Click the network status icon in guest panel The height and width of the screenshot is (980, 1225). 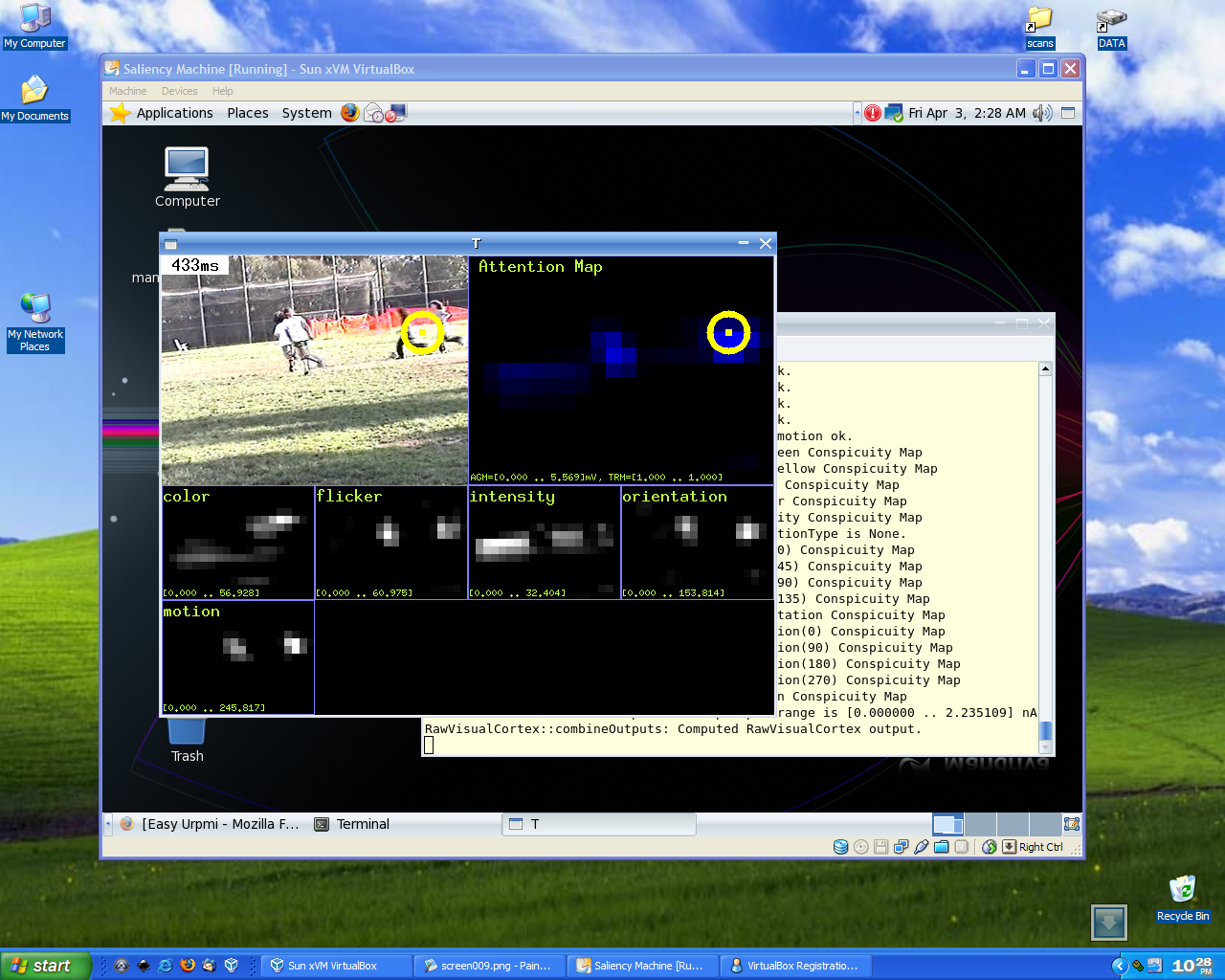[894, 113]
